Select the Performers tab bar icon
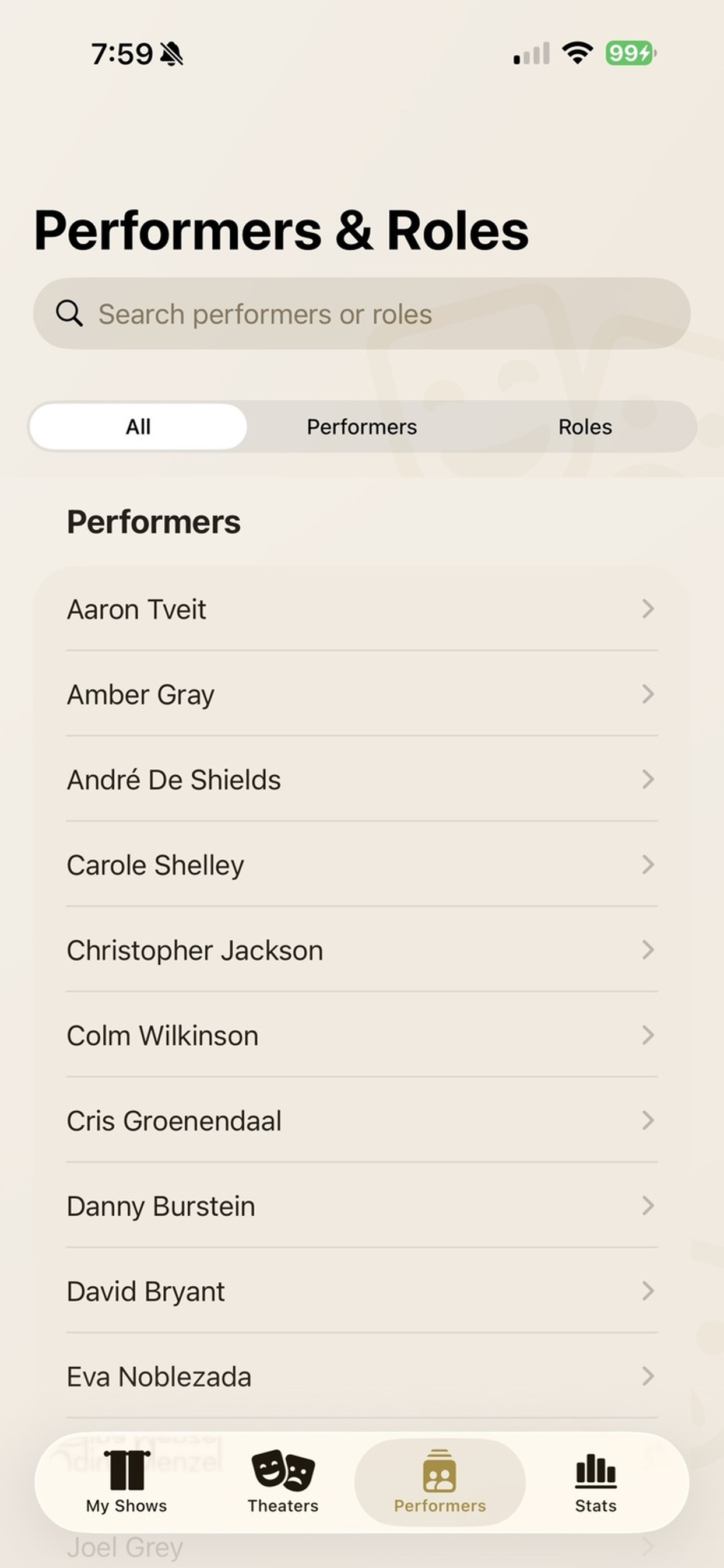This screenshot has width=724, height=1568. click(440, 1471)
